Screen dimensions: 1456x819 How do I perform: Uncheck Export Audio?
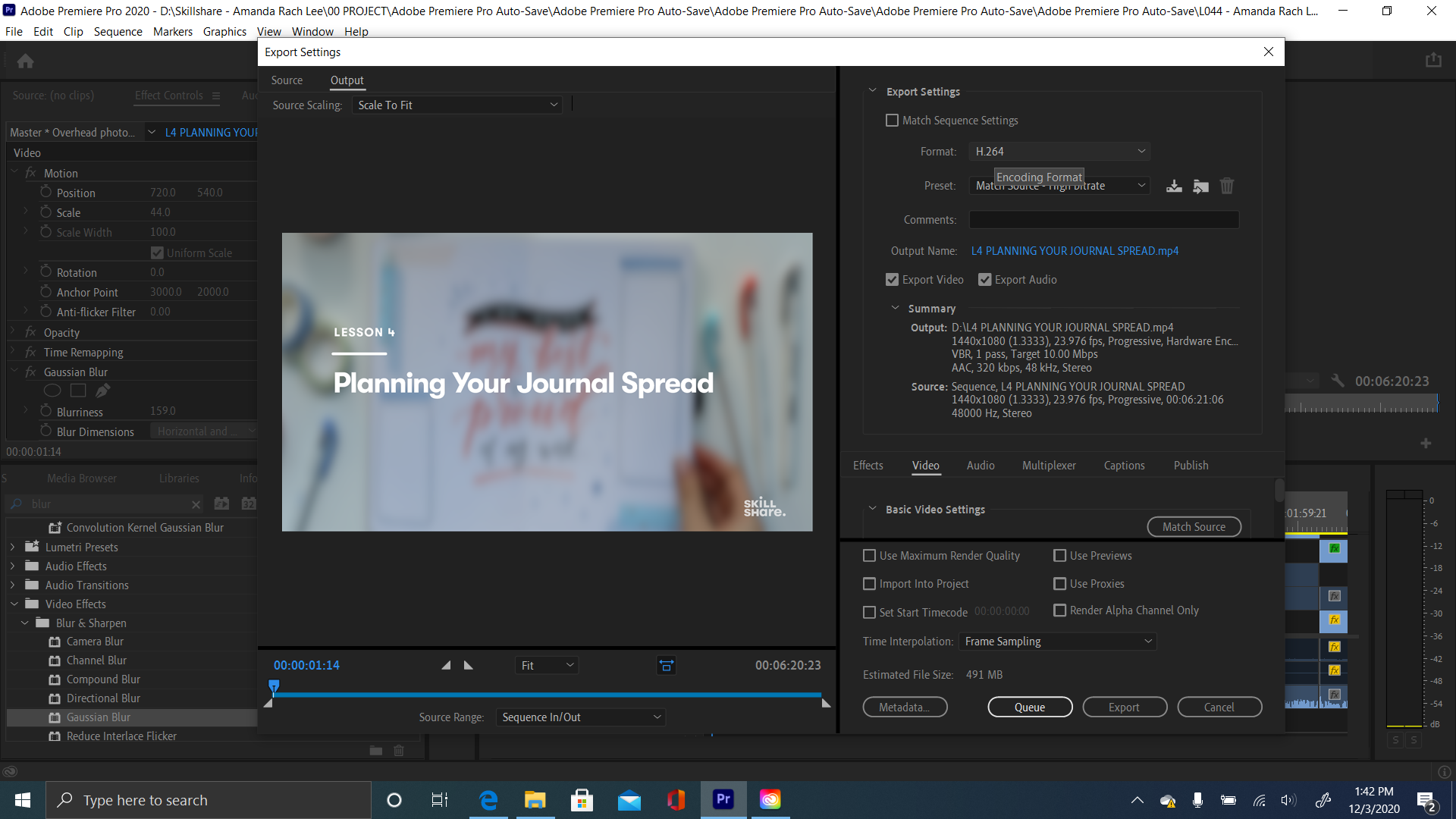pos(984,279)
